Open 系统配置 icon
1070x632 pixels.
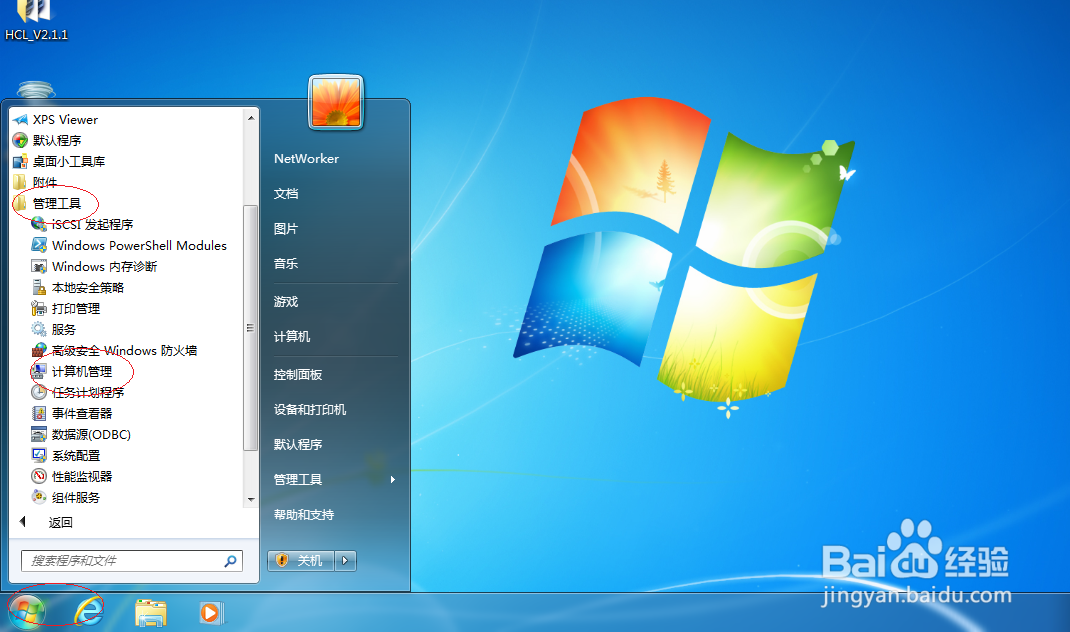click(39, 455)
